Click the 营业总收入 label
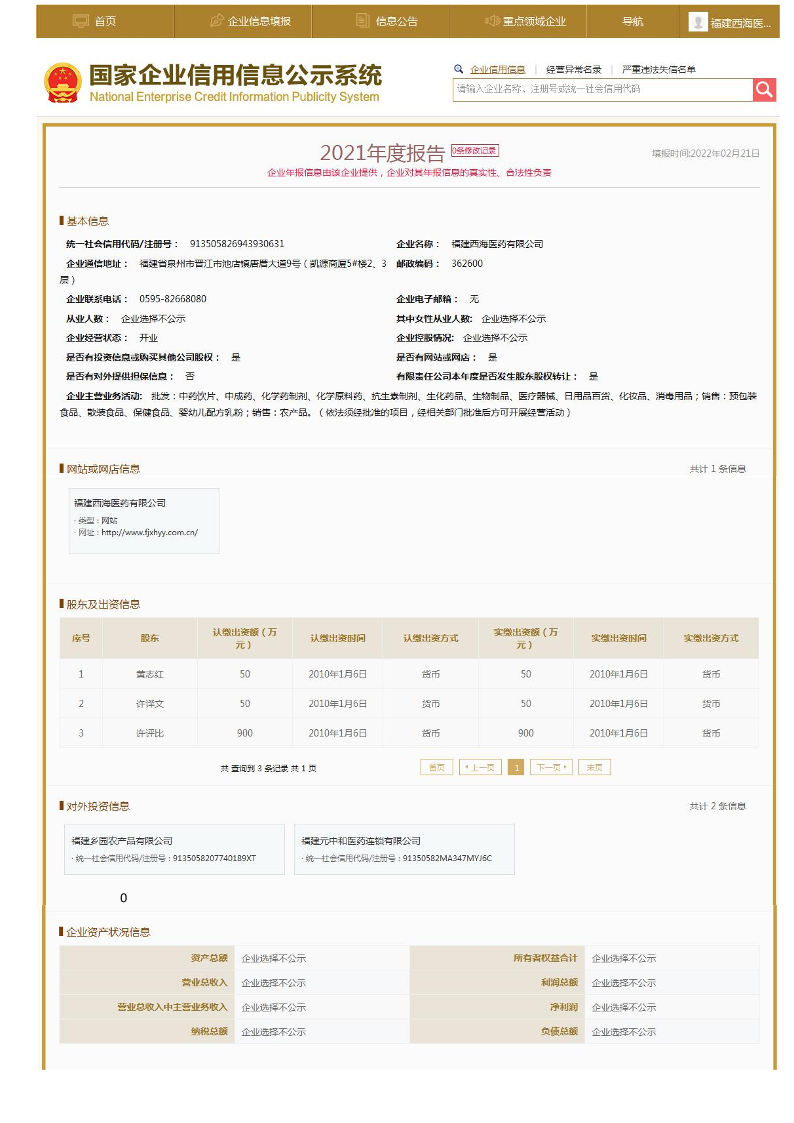 click(x=204, y=983)
